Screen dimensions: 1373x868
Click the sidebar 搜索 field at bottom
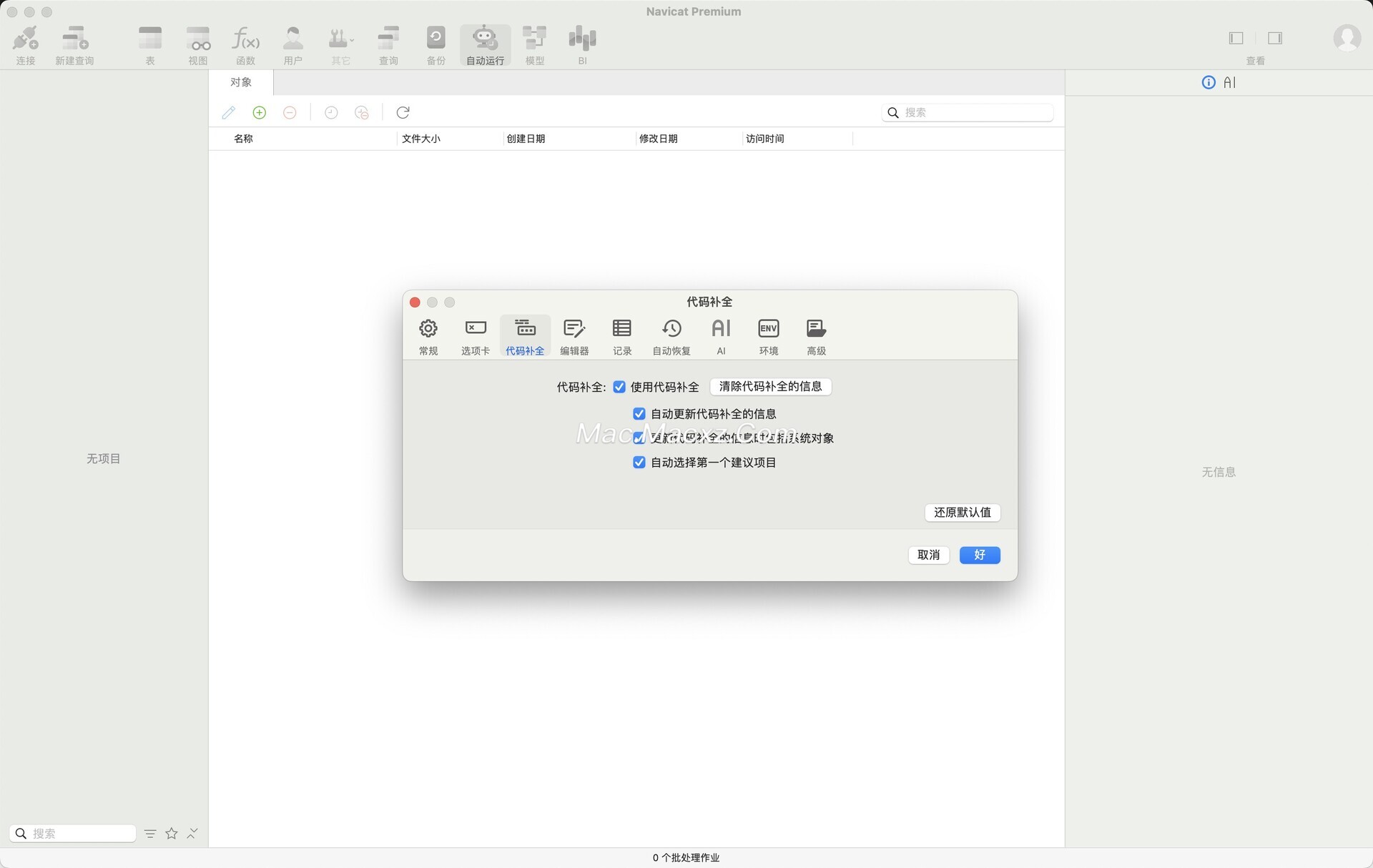[x=73, y=834]
